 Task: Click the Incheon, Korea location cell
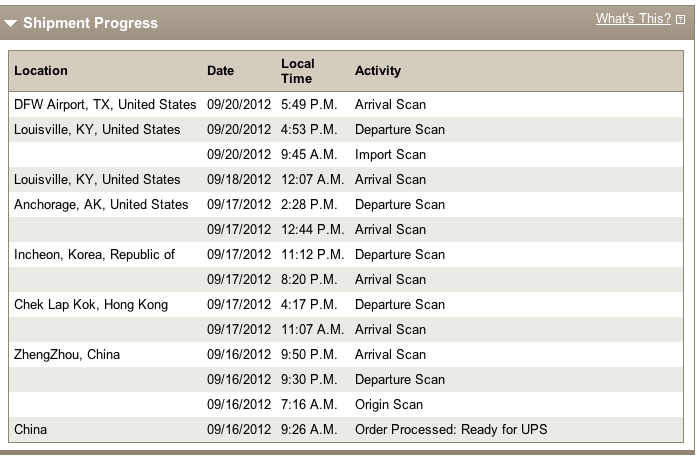94,254
